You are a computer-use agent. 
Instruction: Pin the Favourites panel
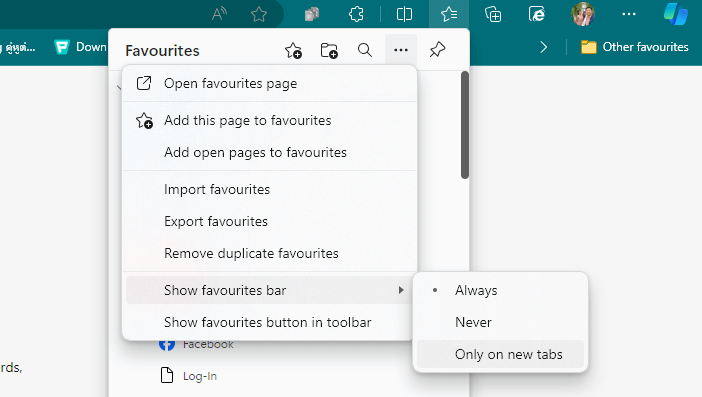tap(437, 50)
